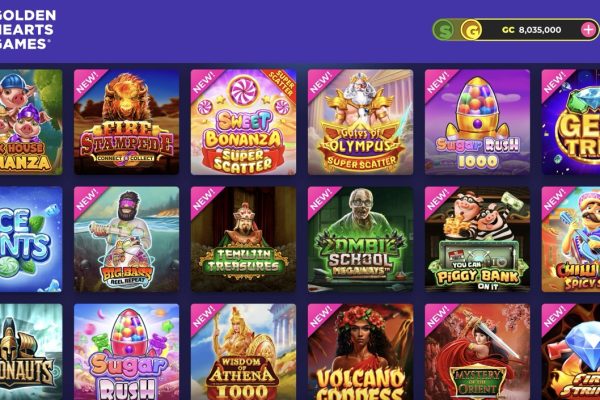The width and height of the screenshot is (600, 400).
Task: Open Wisdom of Athena 1000 tile
Action: click(243, 352)
